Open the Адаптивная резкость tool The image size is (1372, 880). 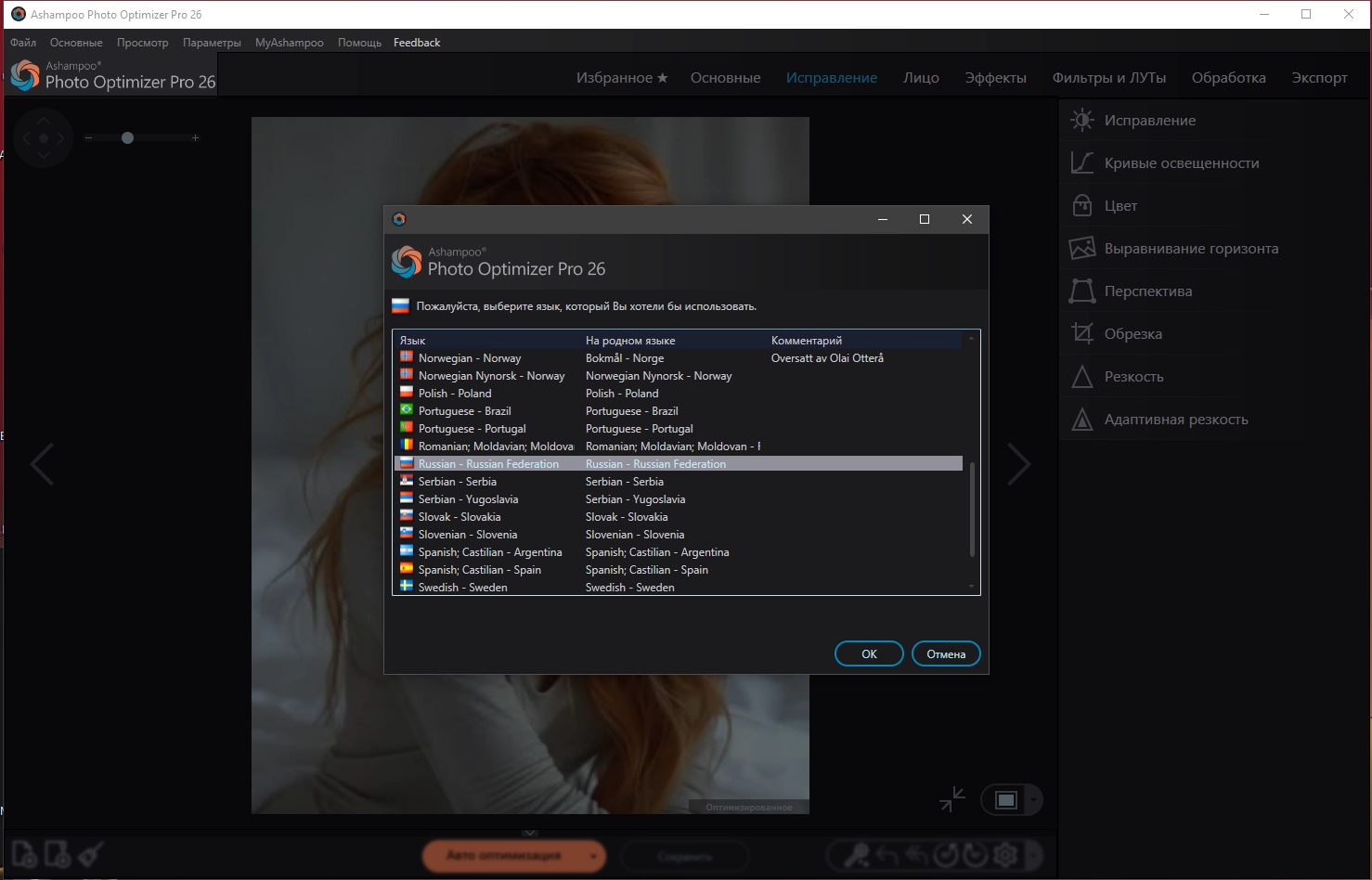[x=1158, y=420]
